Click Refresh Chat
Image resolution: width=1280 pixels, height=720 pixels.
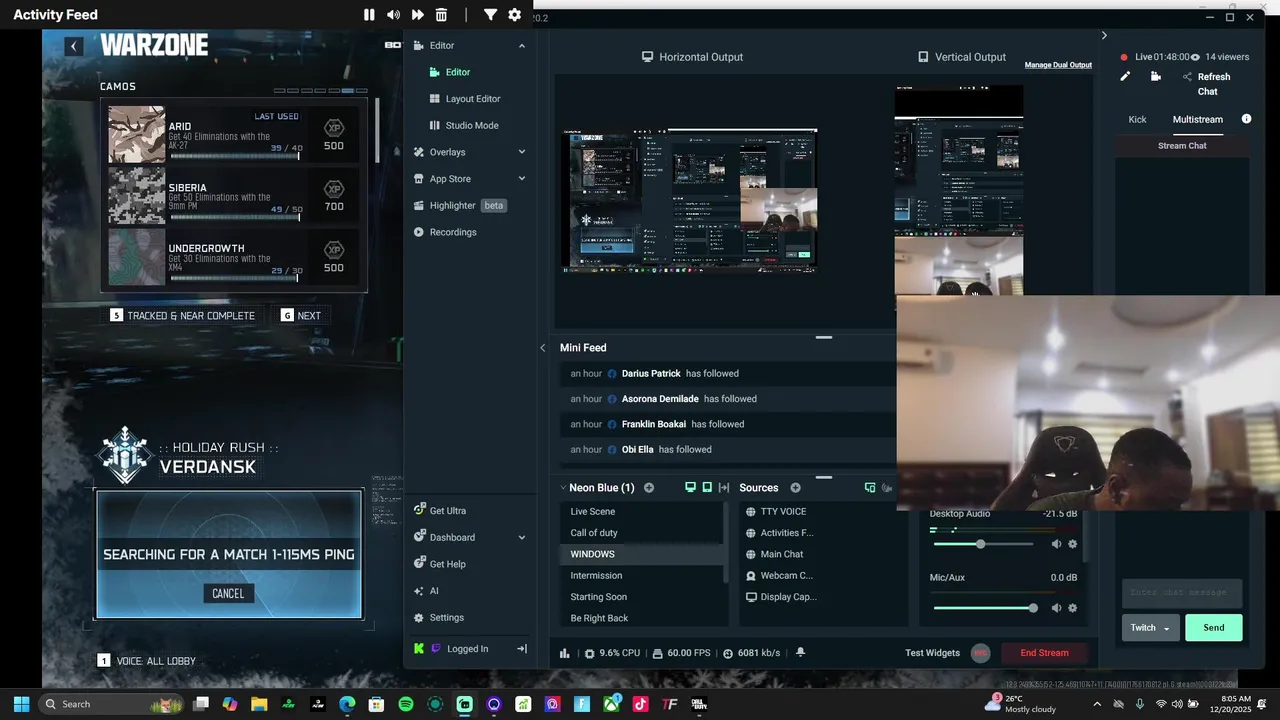(x=1213, y=84)
